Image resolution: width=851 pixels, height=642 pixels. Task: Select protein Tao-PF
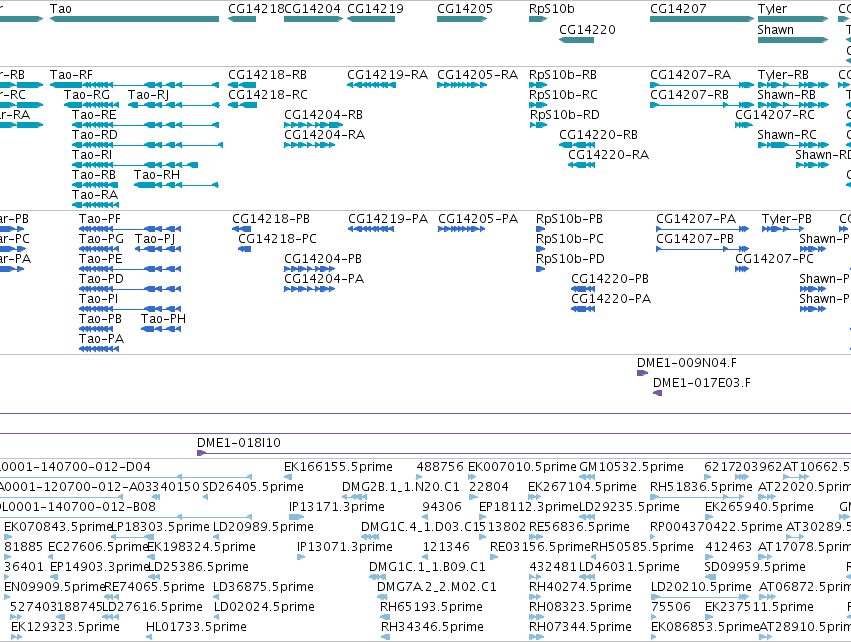click(x=130, y=229)
